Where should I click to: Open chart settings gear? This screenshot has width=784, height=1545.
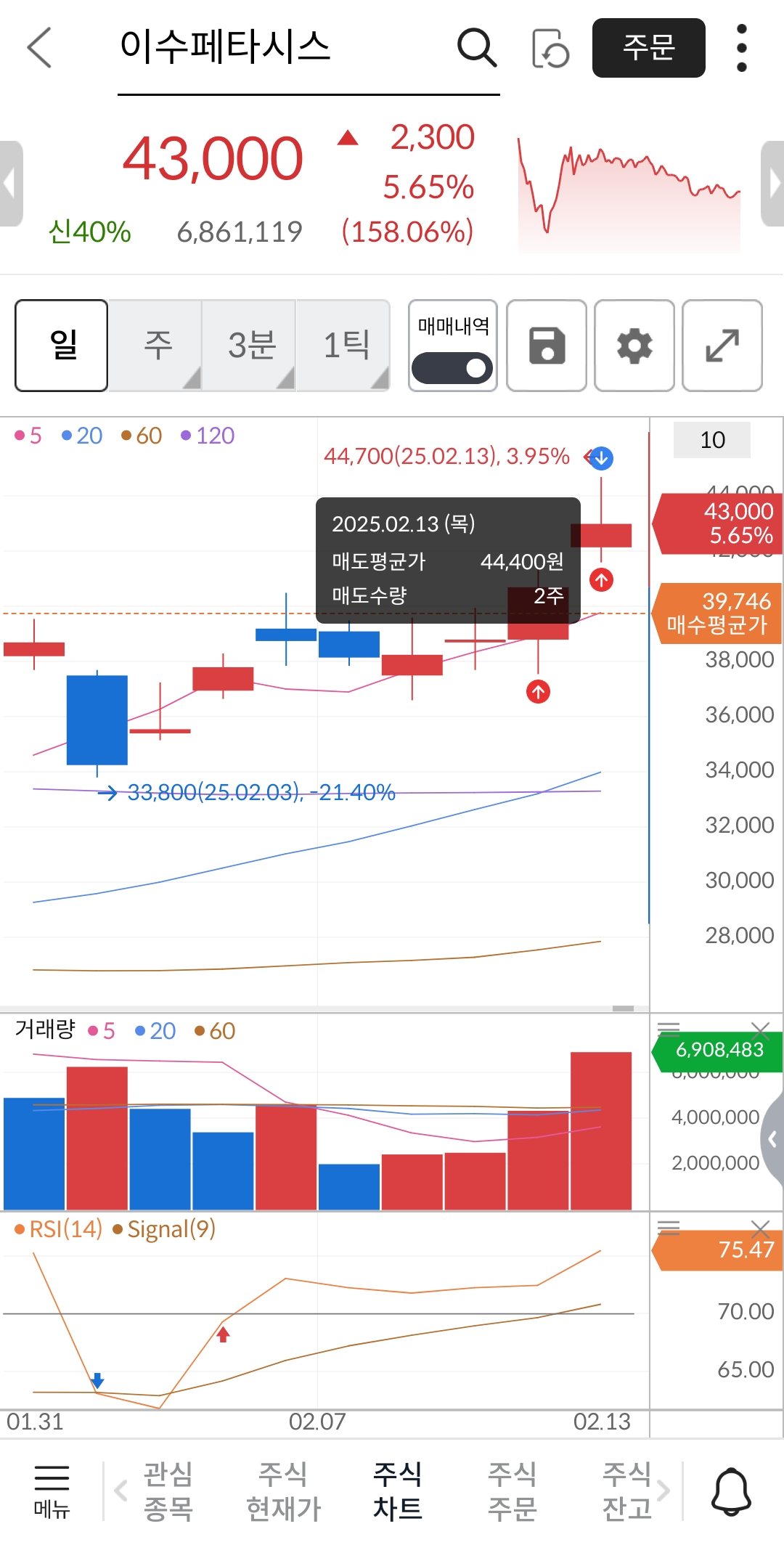tap(634, 346)
